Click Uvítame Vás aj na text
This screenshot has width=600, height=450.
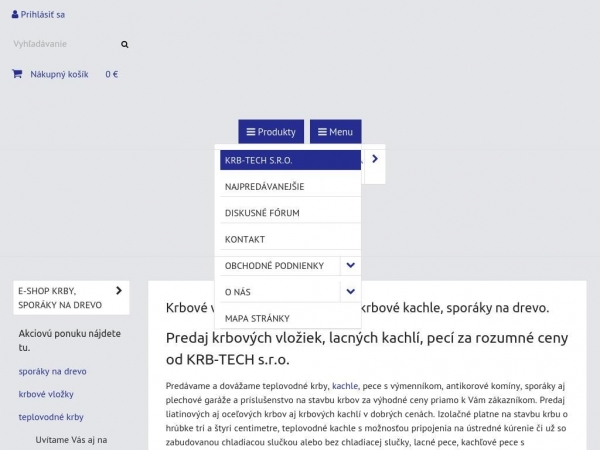pyautogui.click(x=71, y=440)
